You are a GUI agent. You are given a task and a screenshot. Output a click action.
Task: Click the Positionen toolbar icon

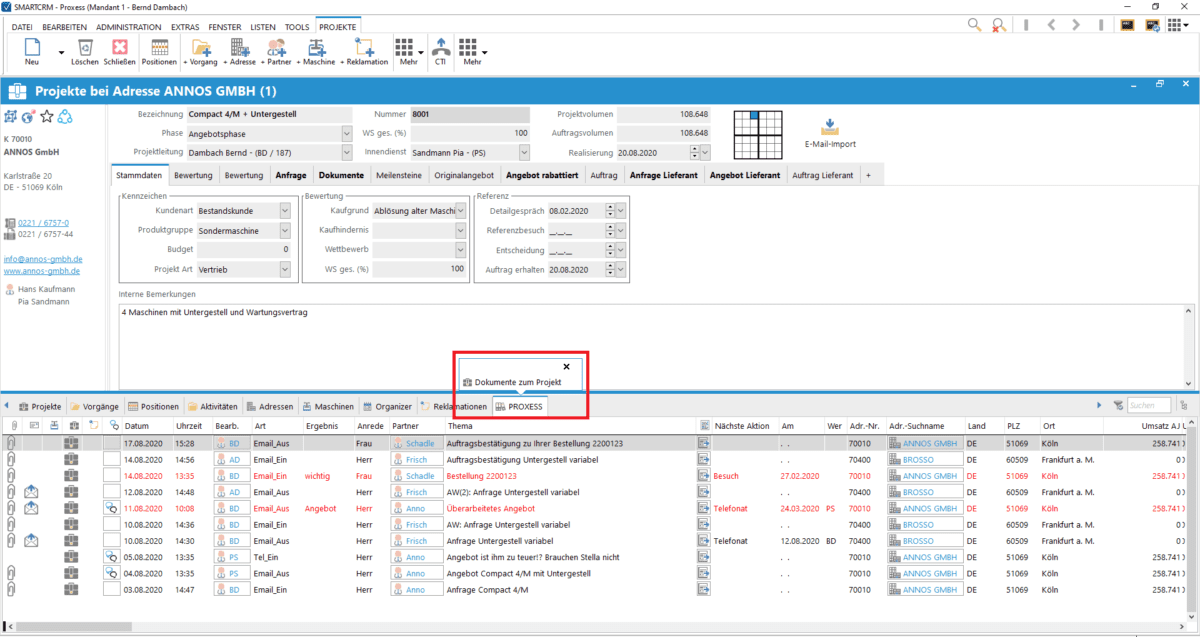click(158, 49)
